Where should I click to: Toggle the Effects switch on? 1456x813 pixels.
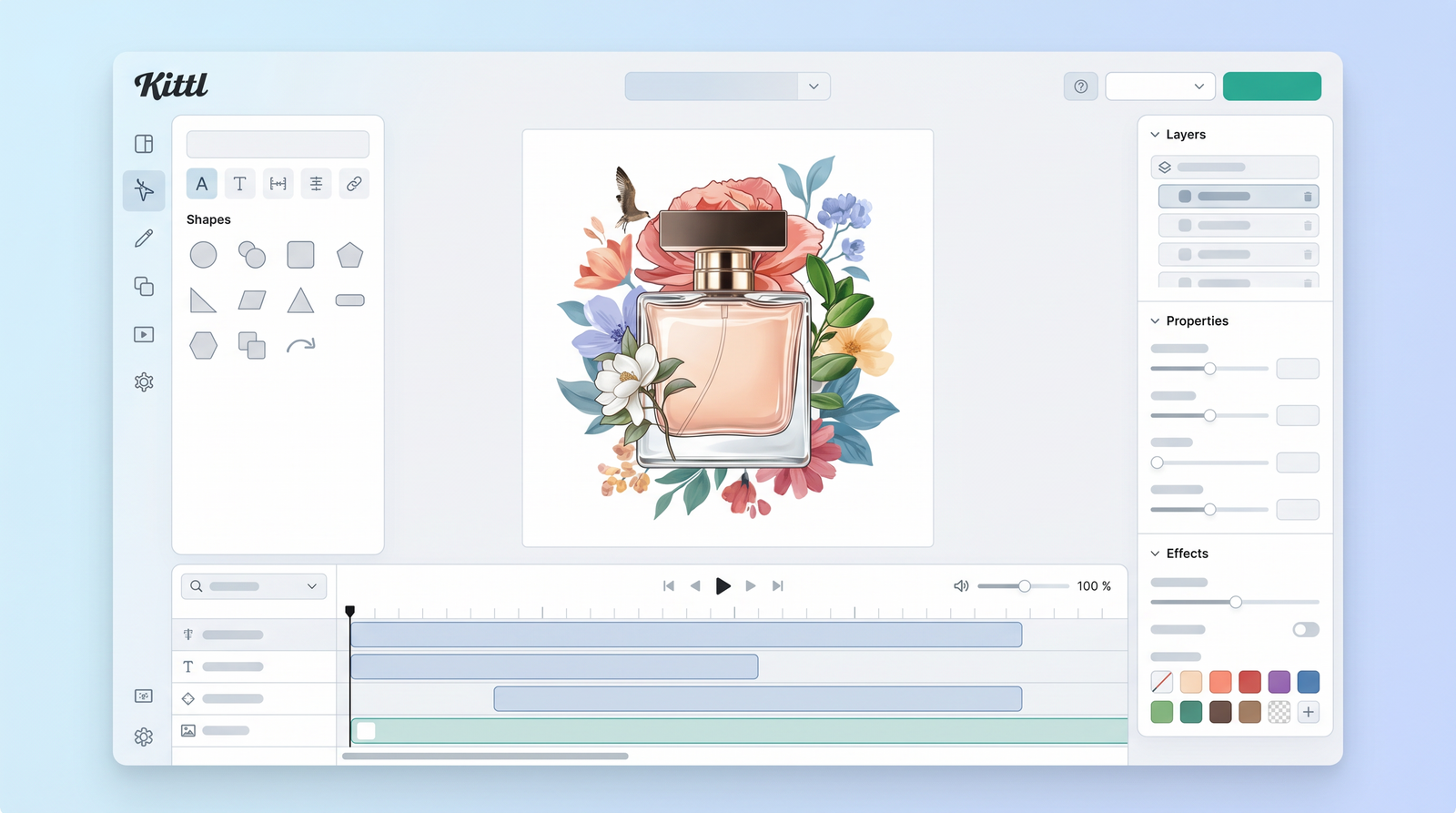1306,630
